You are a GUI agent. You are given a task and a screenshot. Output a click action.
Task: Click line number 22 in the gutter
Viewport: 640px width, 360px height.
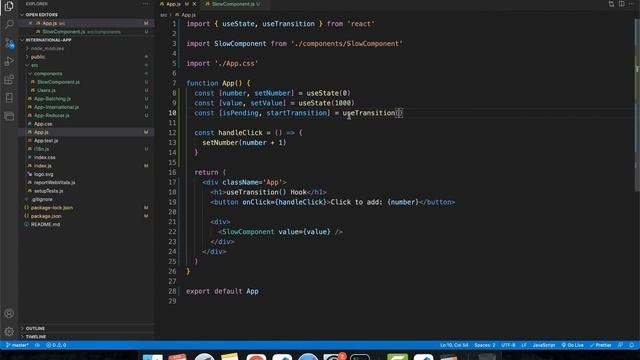pyautogui.click(x=172, y=231)
